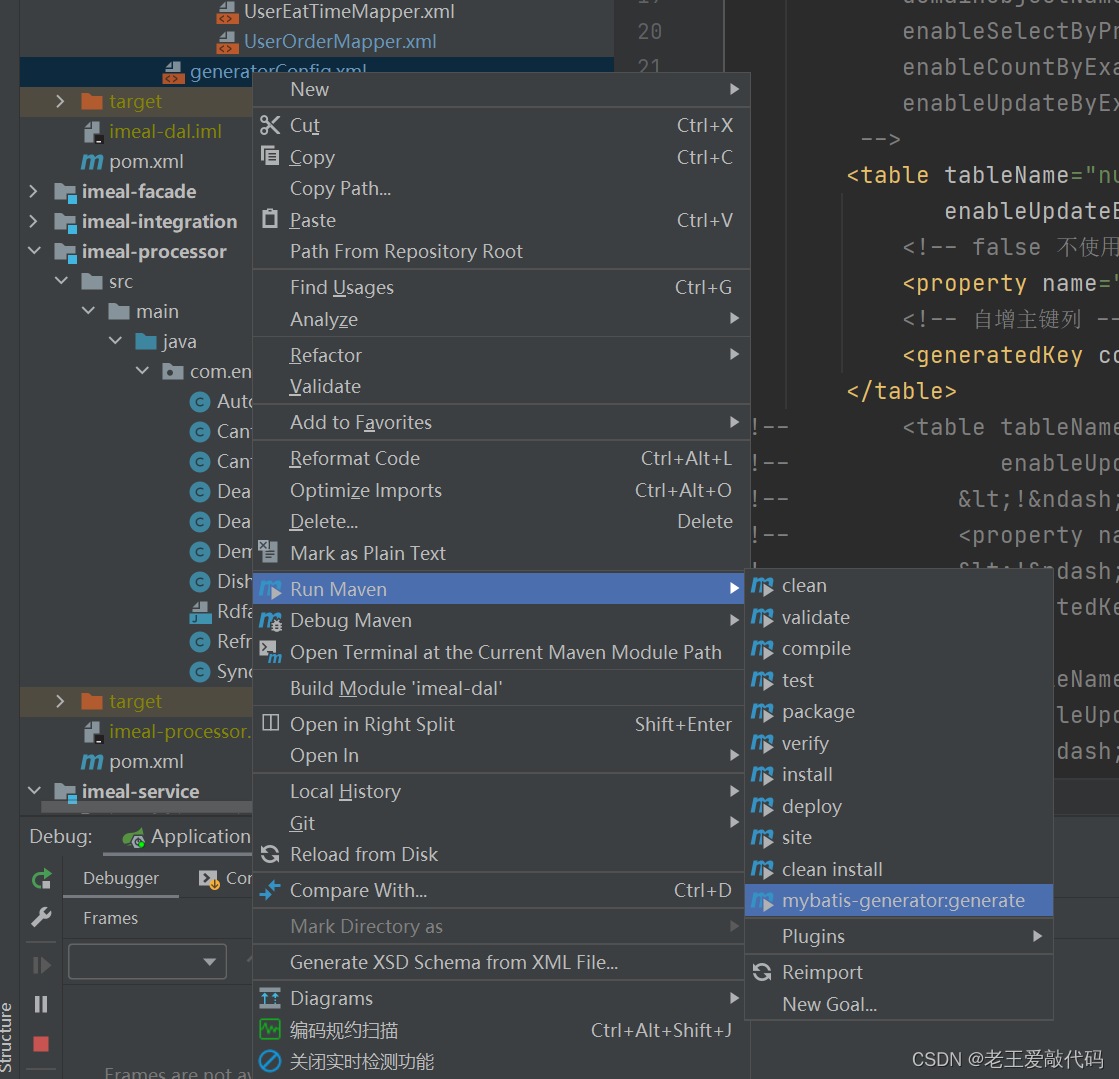Run mybatis-generator:generate goal
Image resolution: width=1119 pixels, height=1079 pixels.
pyautogui.click(x=898, y=901)
